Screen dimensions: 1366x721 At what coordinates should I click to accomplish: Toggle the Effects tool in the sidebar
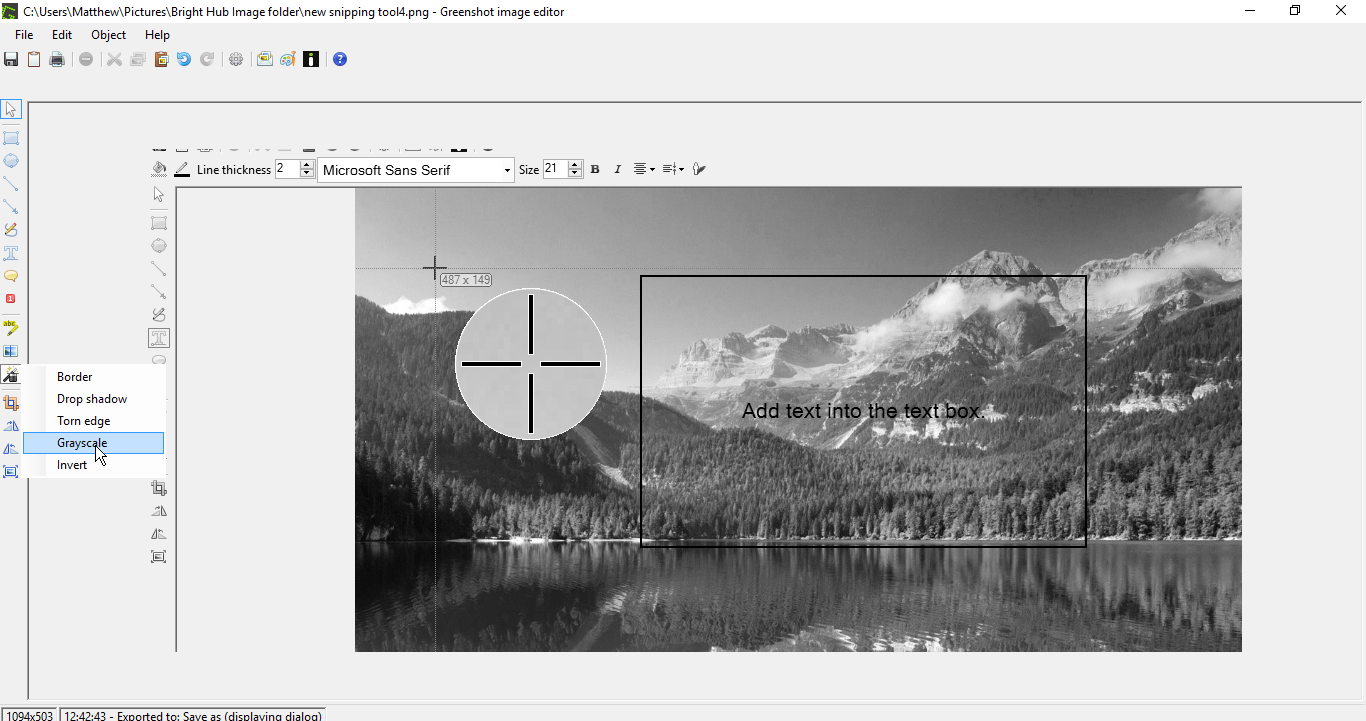11,375
